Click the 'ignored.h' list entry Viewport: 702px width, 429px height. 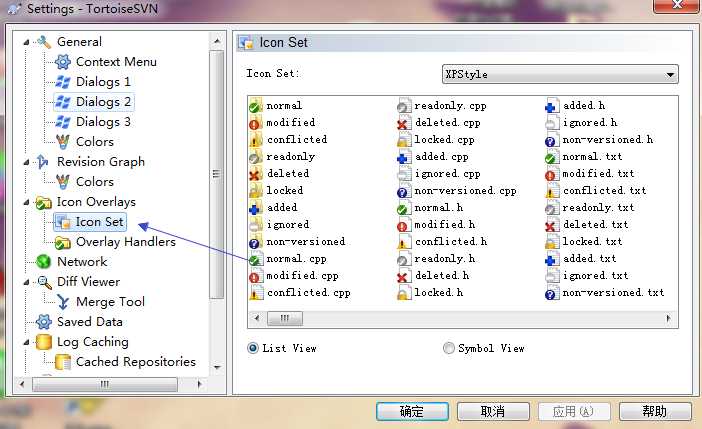(x=581, y=123)
